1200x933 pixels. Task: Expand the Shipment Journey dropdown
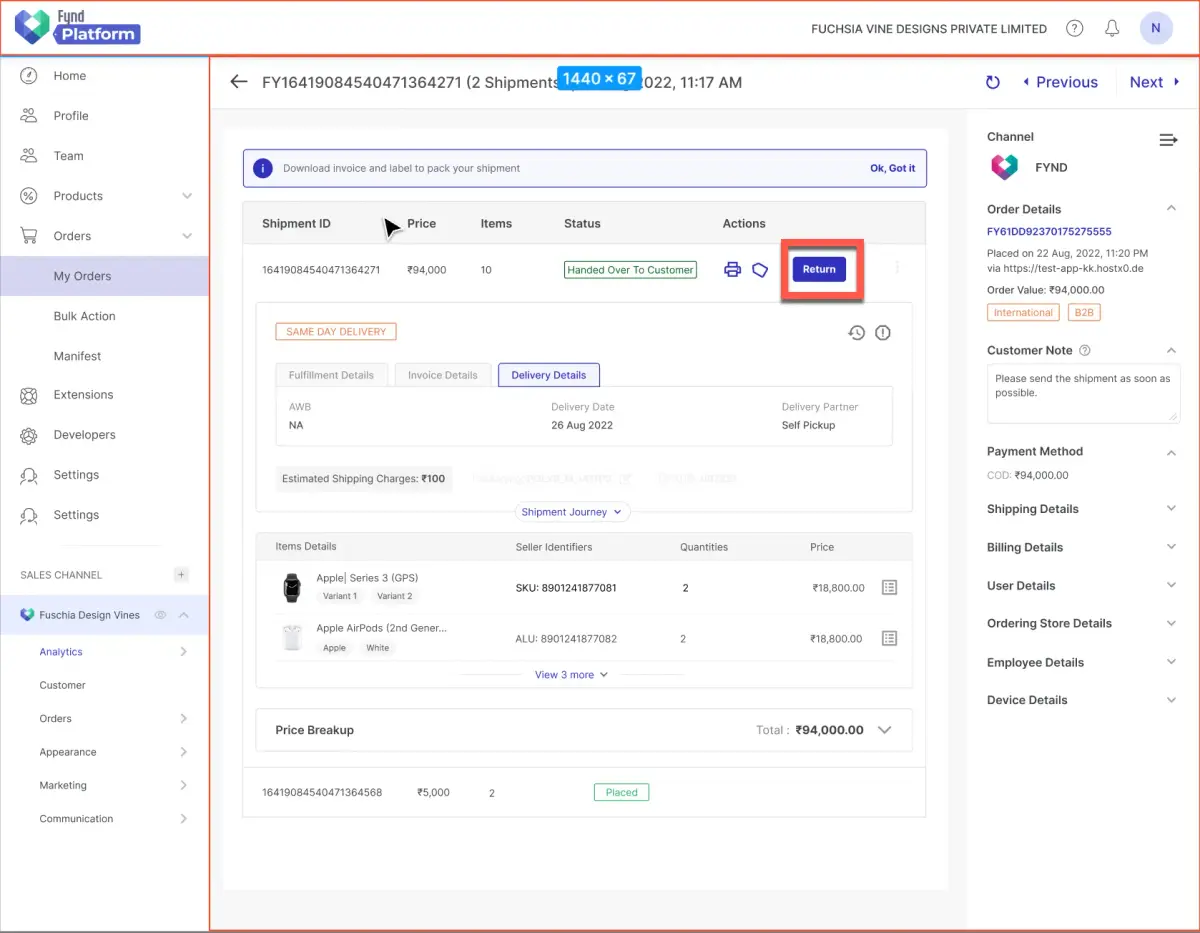tap(572, 512)
